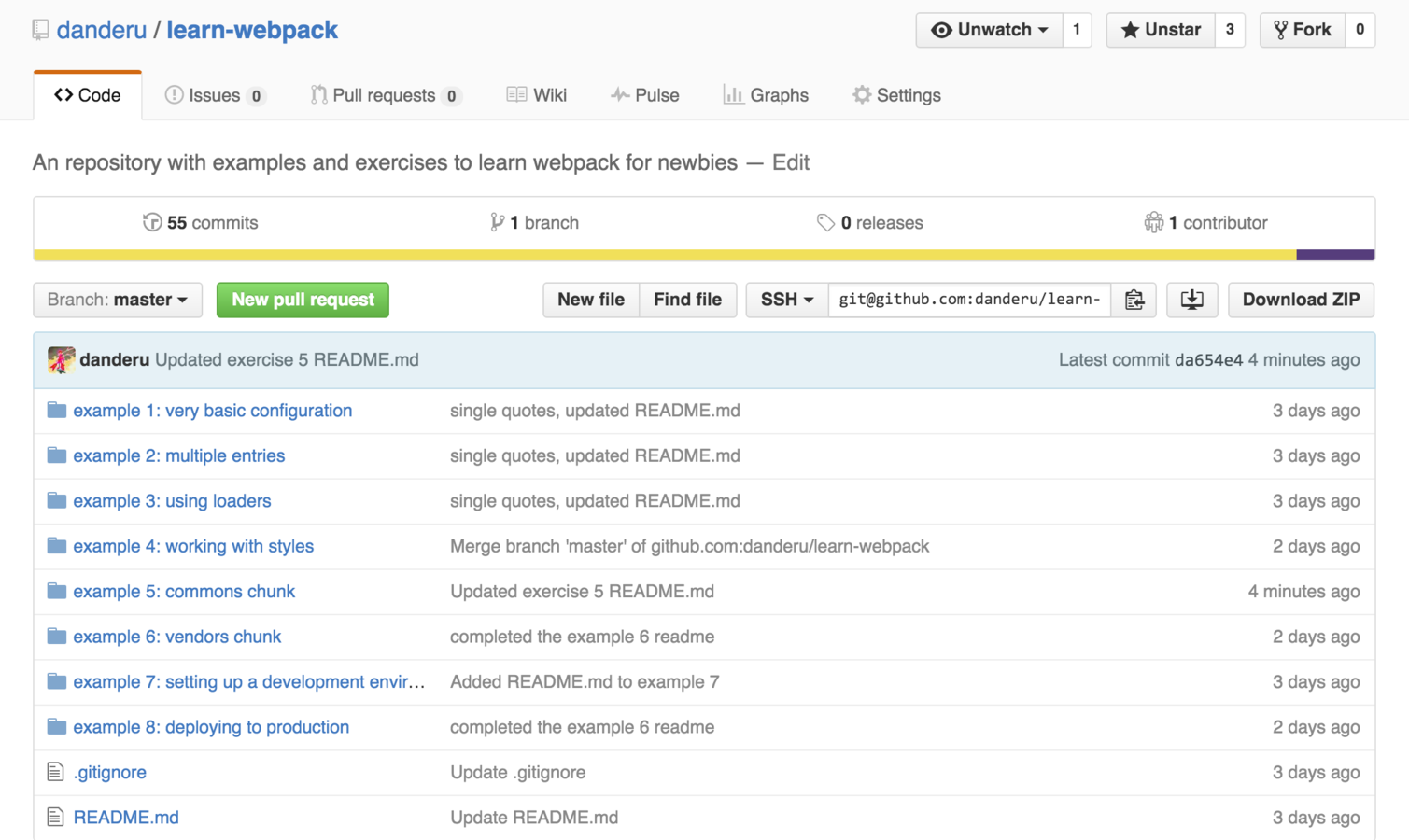Open commit hash da654e4

1208,360
